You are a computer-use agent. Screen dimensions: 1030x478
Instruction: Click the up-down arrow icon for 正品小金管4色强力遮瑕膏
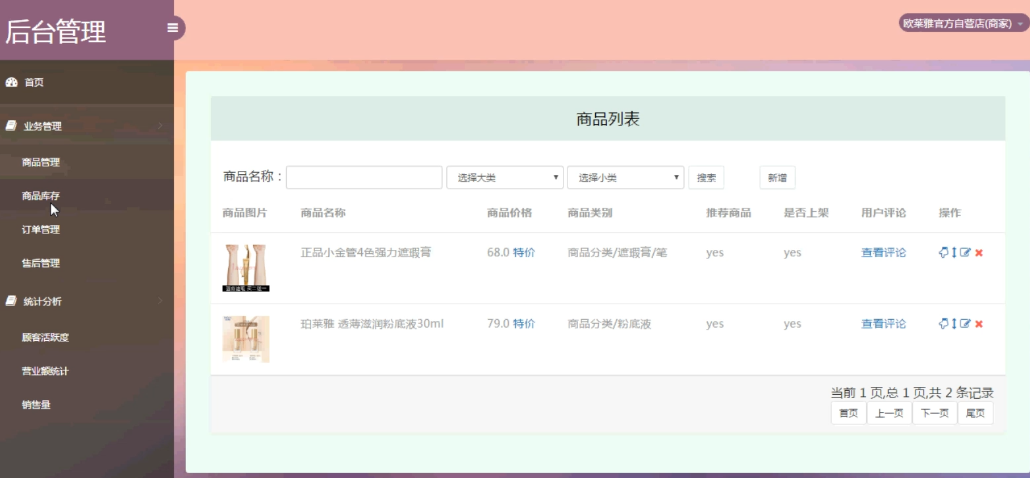point(954,252)
